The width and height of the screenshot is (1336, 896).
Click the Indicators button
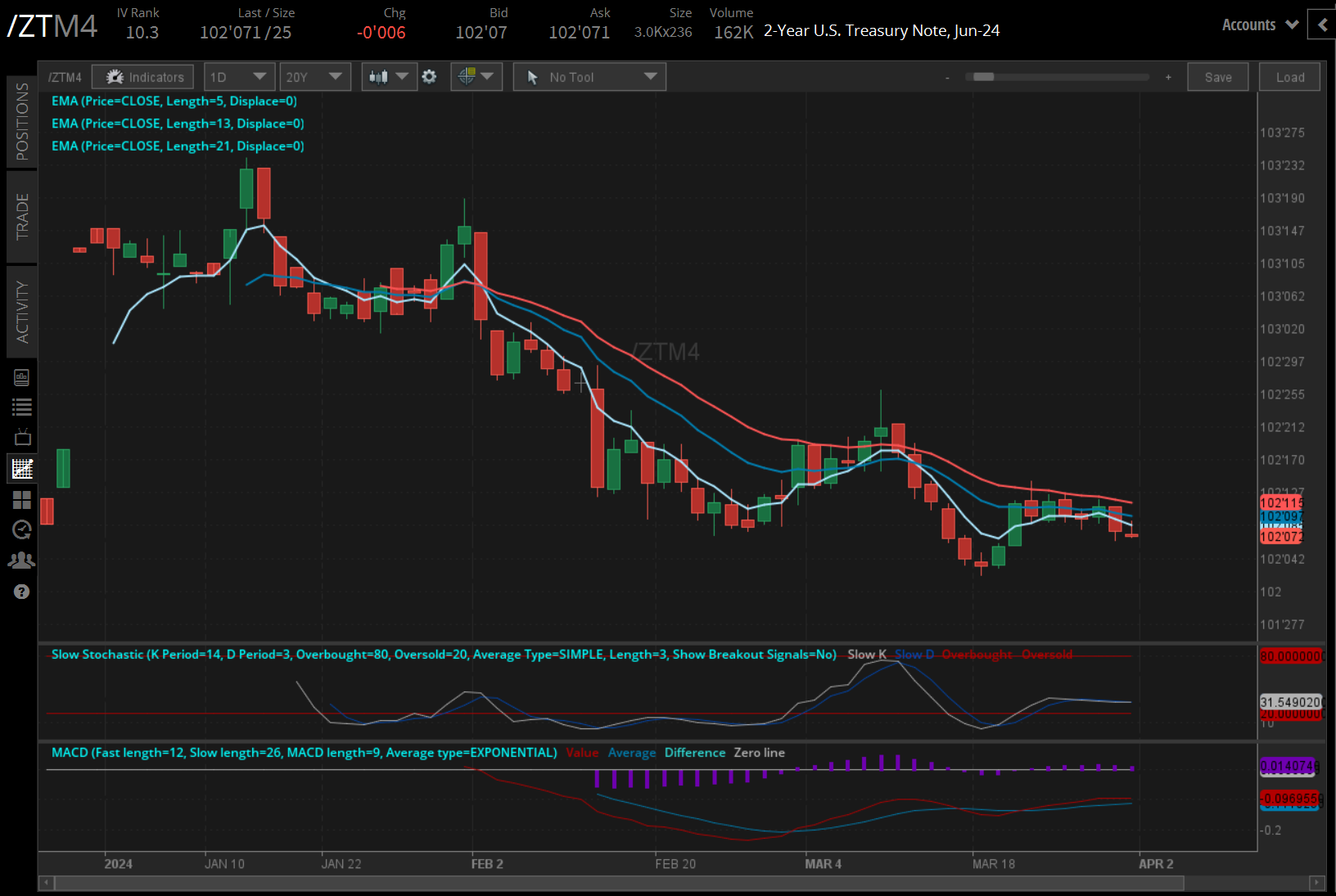coord(143,77)
